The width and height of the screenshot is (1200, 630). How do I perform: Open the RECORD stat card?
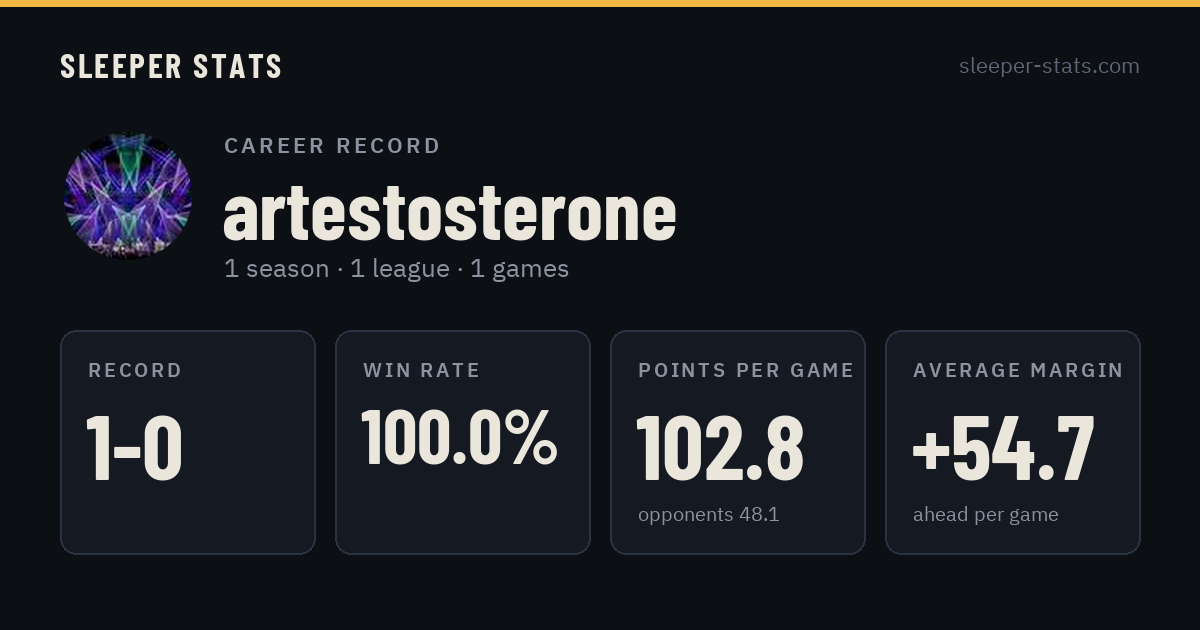click(188, 442)
